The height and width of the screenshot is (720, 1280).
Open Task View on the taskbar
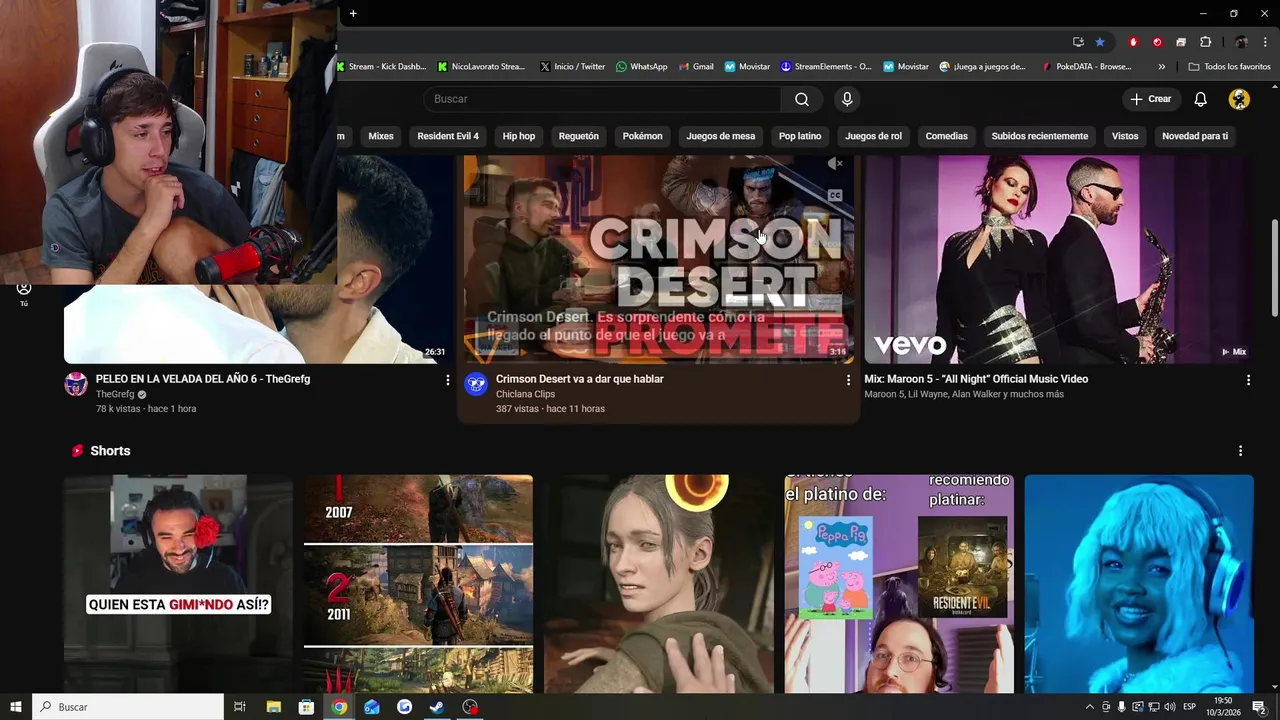click(240, 707)
